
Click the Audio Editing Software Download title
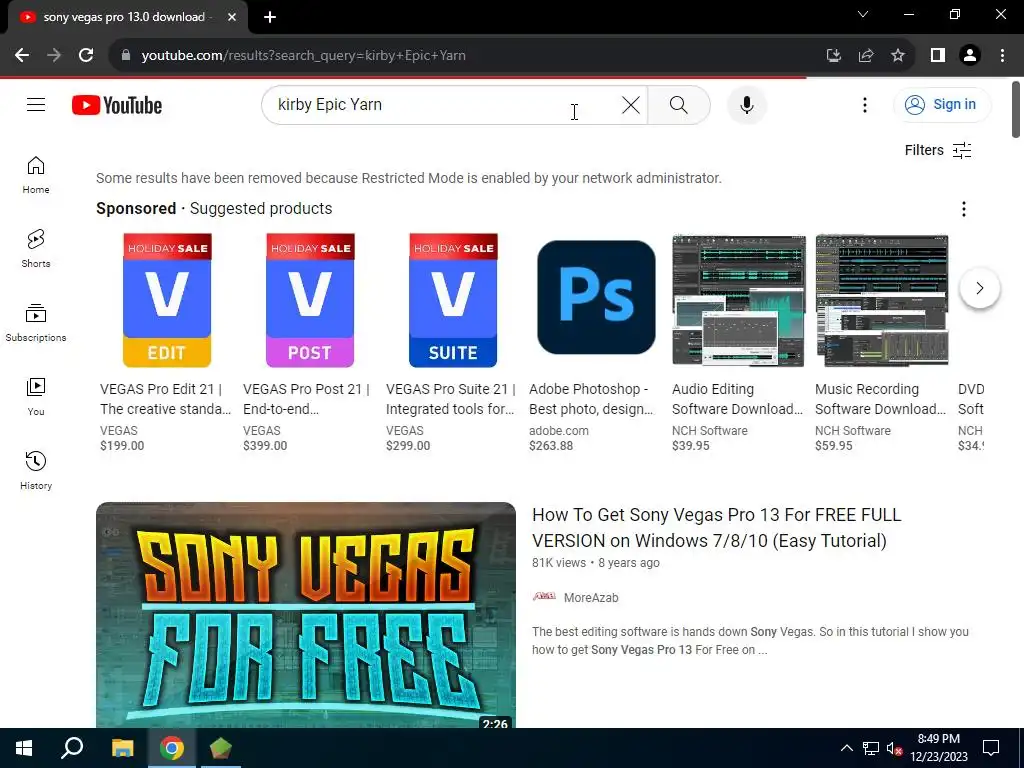coord(737,399)
